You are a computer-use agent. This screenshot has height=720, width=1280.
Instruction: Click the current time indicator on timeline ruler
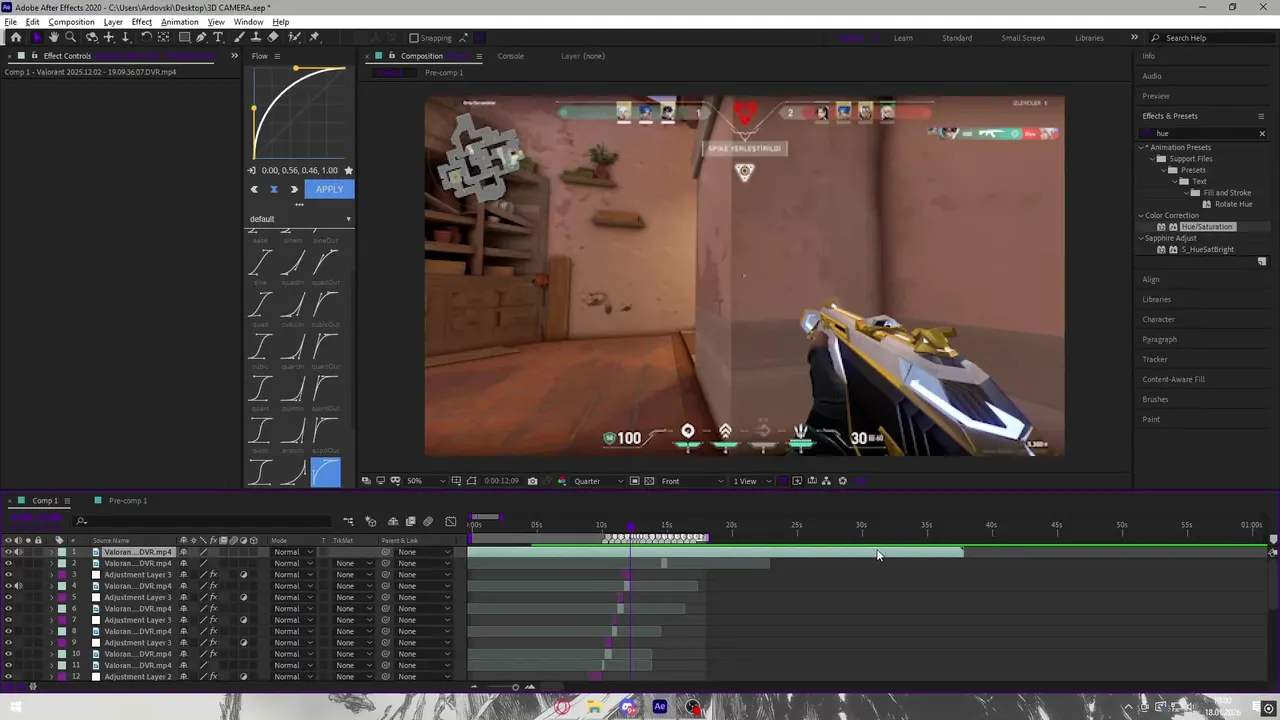tap(630, 525)
